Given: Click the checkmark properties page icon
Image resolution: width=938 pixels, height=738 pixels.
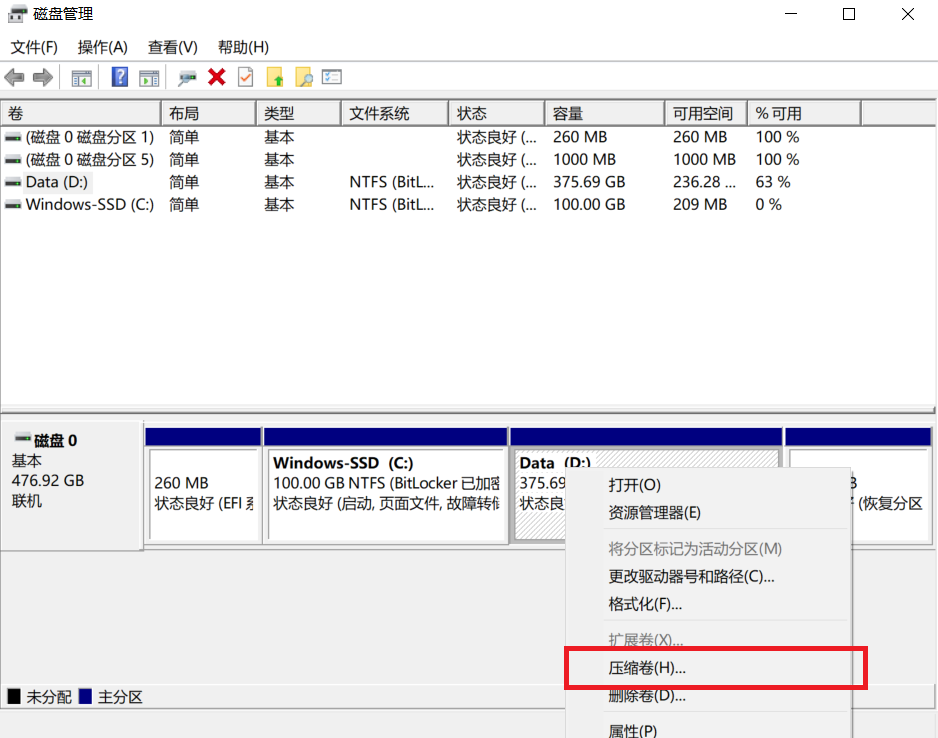Looking at the screenshot, I should (245, 77).
